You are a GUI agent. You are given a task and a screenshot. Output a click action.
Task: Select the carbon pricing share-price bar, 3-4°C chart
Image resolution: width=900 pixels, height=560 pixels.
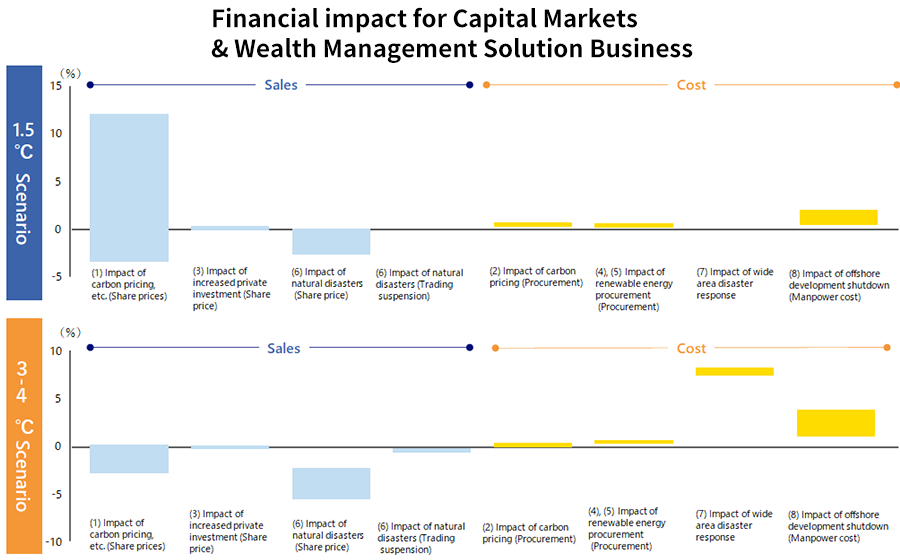(x=129, y=459)
